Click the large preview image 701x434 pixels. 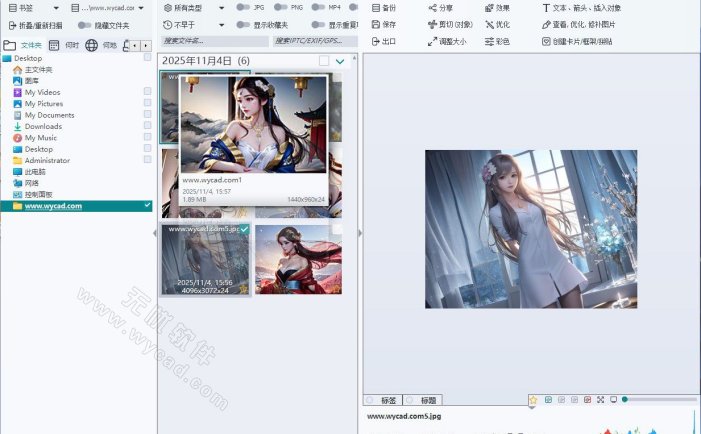pyautogui.click(x=531, y=229)
